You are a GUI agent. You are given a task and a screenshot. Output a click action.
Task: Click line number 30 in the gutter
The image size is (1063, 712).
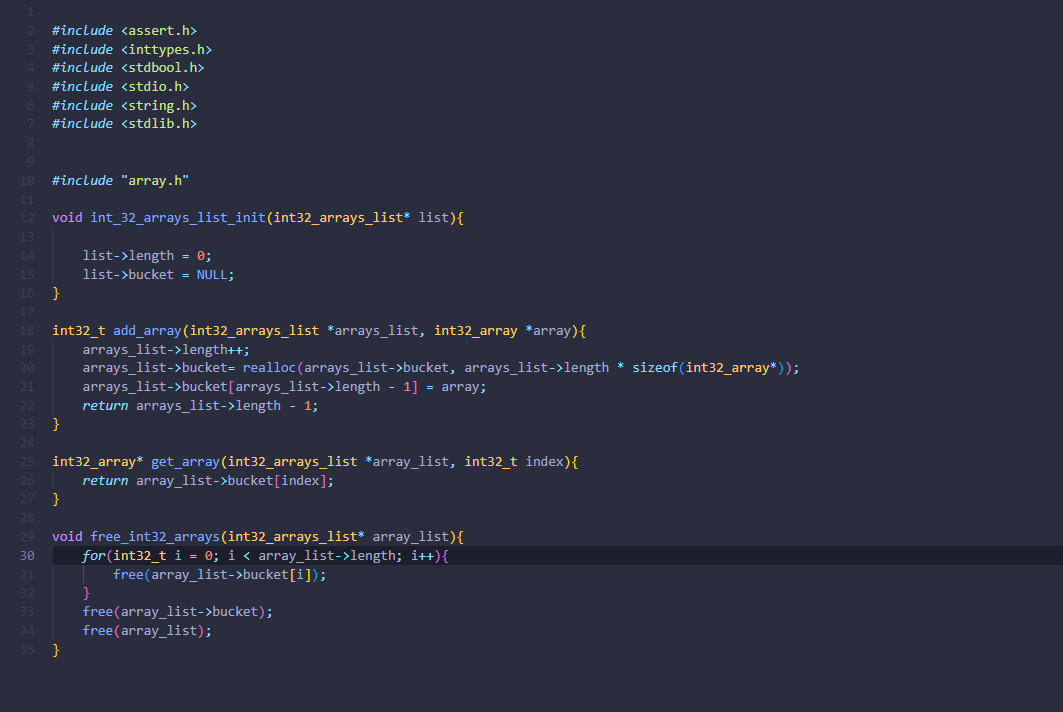pyautogui.click(x=27, y=555)
